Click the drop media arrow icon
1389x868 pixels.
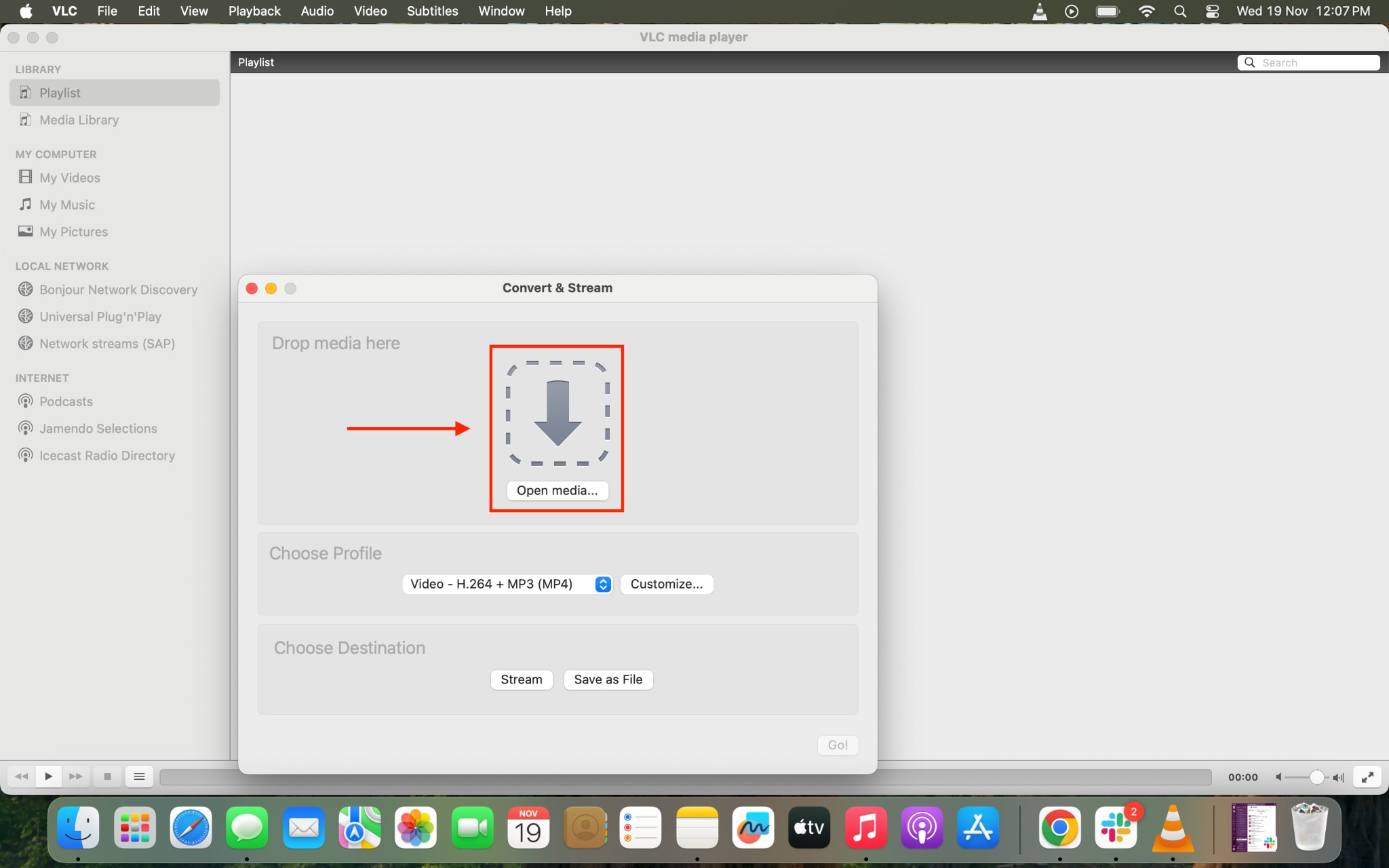pyautogui.click(x=557, y=413)
